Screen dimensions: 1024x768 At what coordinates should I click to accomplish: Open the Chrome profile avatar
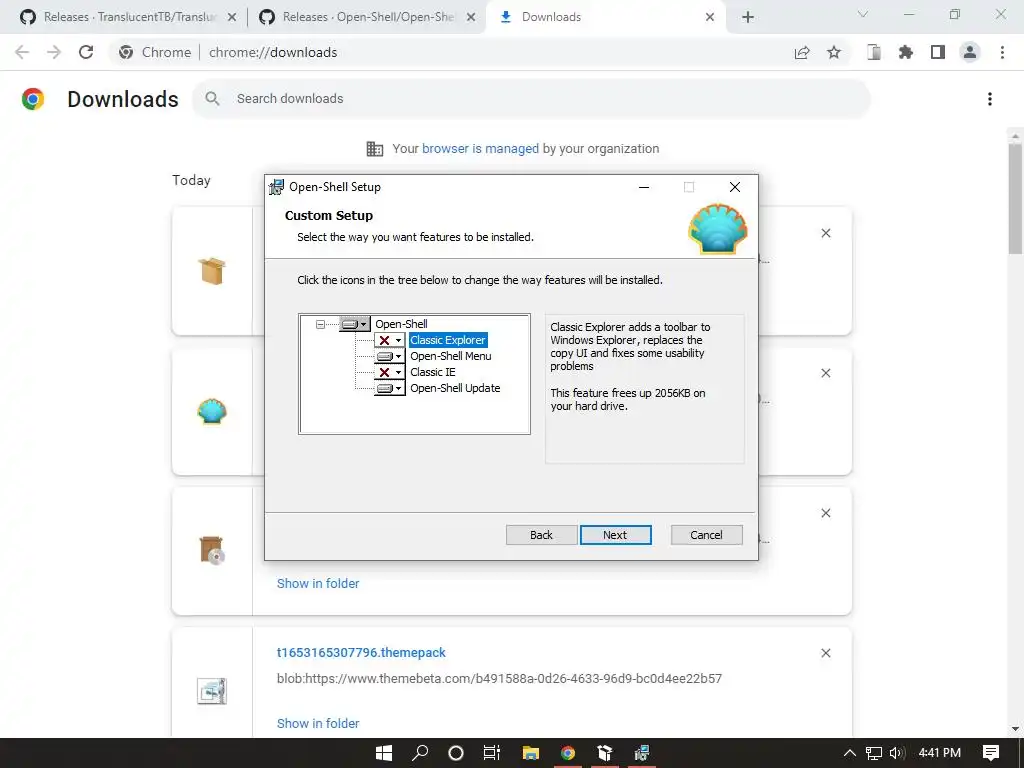pyautogui.click(x=970, y=52)
